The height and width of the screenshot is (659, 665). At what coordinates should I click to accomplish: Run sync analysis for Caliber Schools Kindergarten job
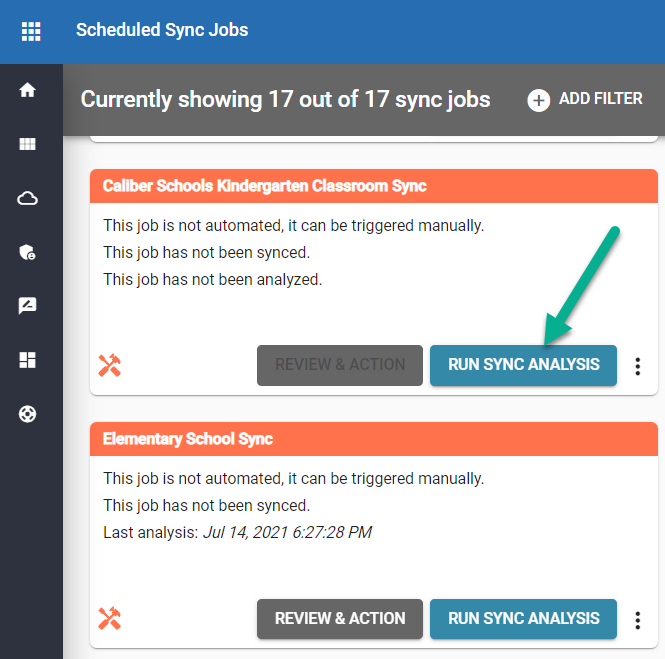pos(523,365)
